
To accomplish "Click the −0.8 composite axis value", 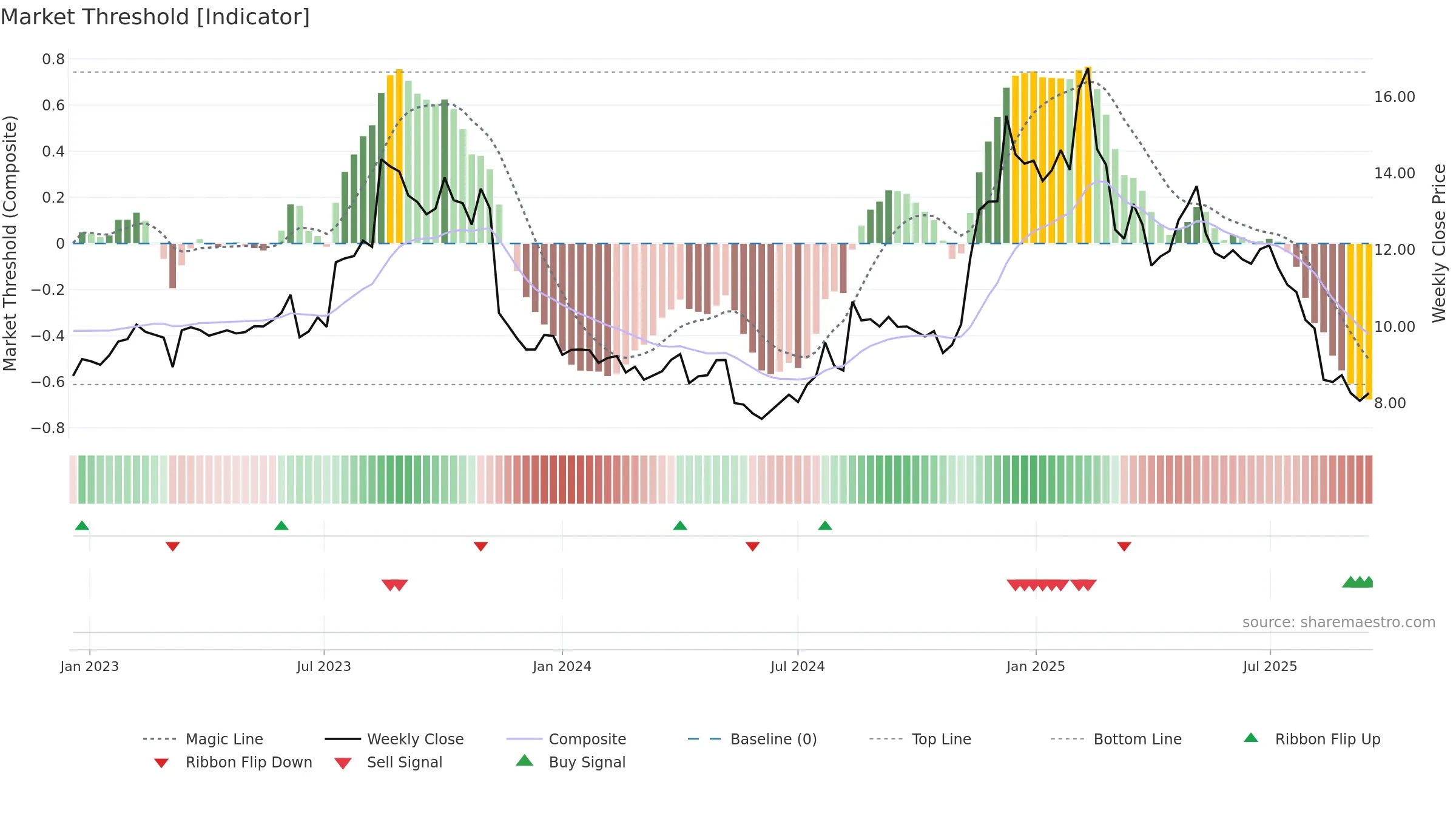I will point(48,428).
